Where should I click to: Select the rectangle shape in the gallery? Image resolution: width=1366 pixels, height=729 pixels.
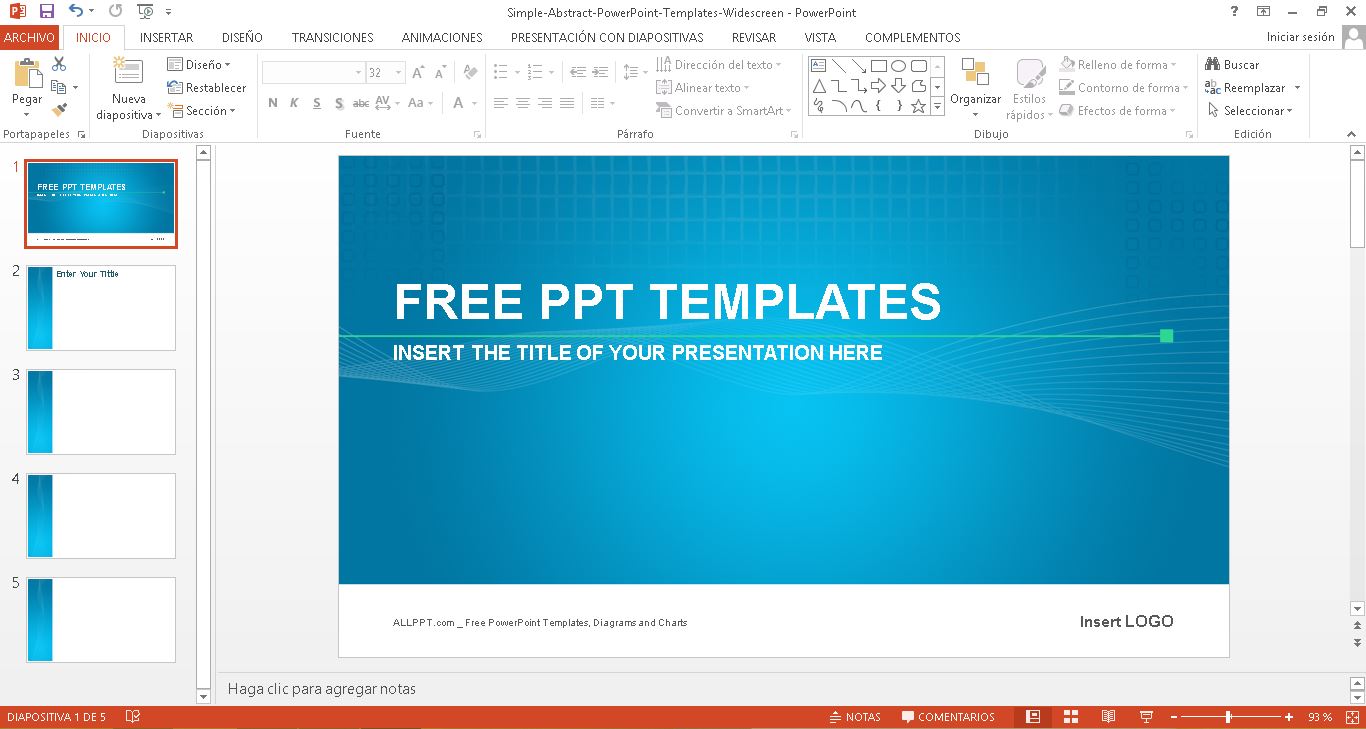click(877, 64)
